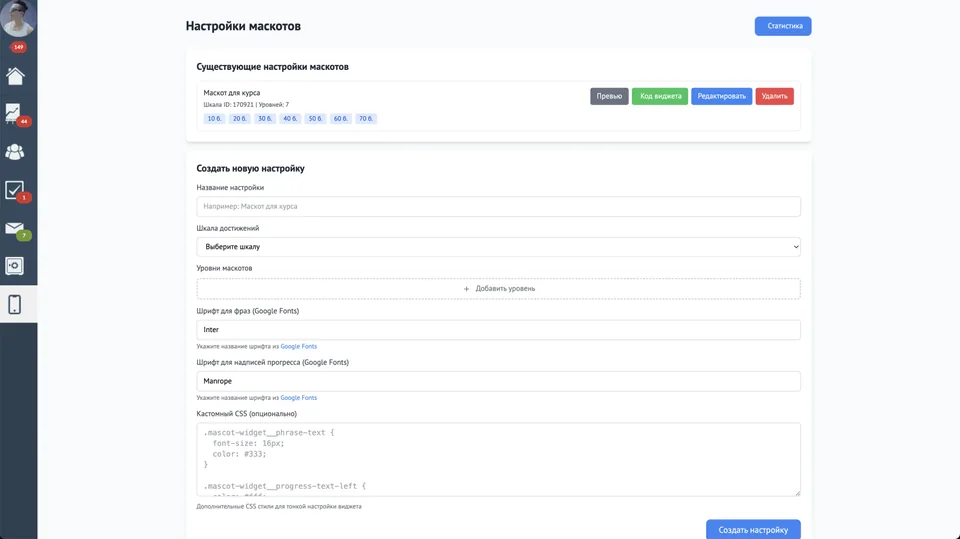The width and height of the screenshot is (960, 539).
Task: Click inside the Кастомный CSS textarea
Action: click(498, 459)
